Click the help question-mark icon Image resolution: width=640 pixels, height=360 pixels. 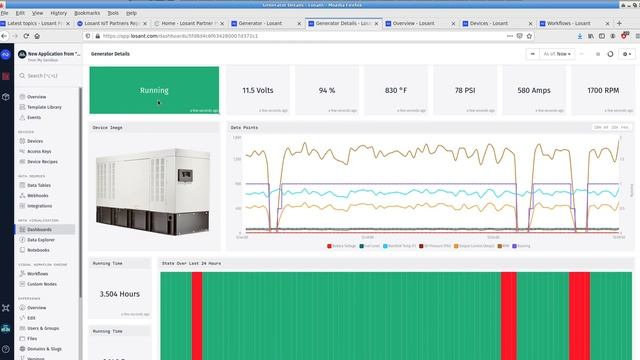click(6, 349)
